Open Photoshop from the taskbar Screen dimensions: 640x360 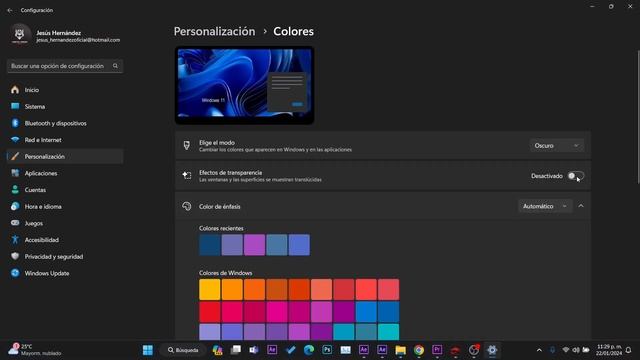coord(327,350)
